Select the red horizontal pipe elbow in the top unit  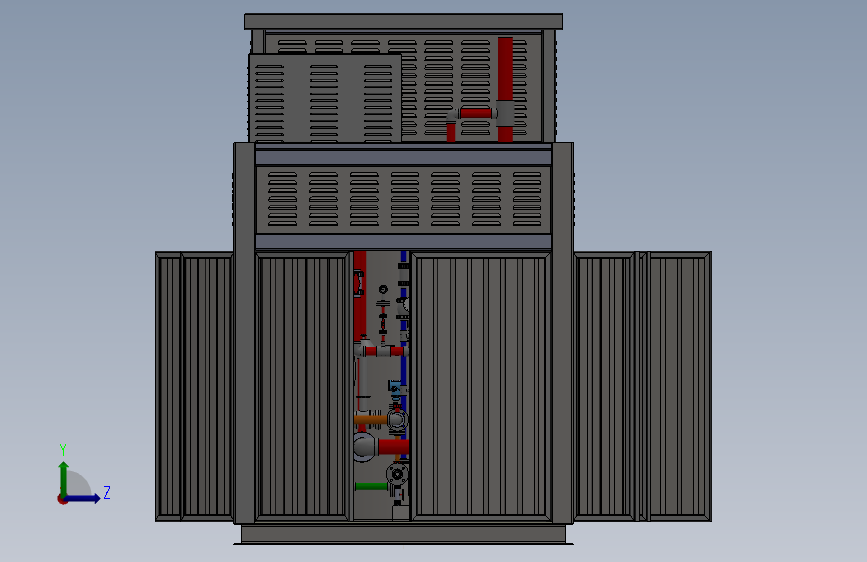click(x=475, y=114)
